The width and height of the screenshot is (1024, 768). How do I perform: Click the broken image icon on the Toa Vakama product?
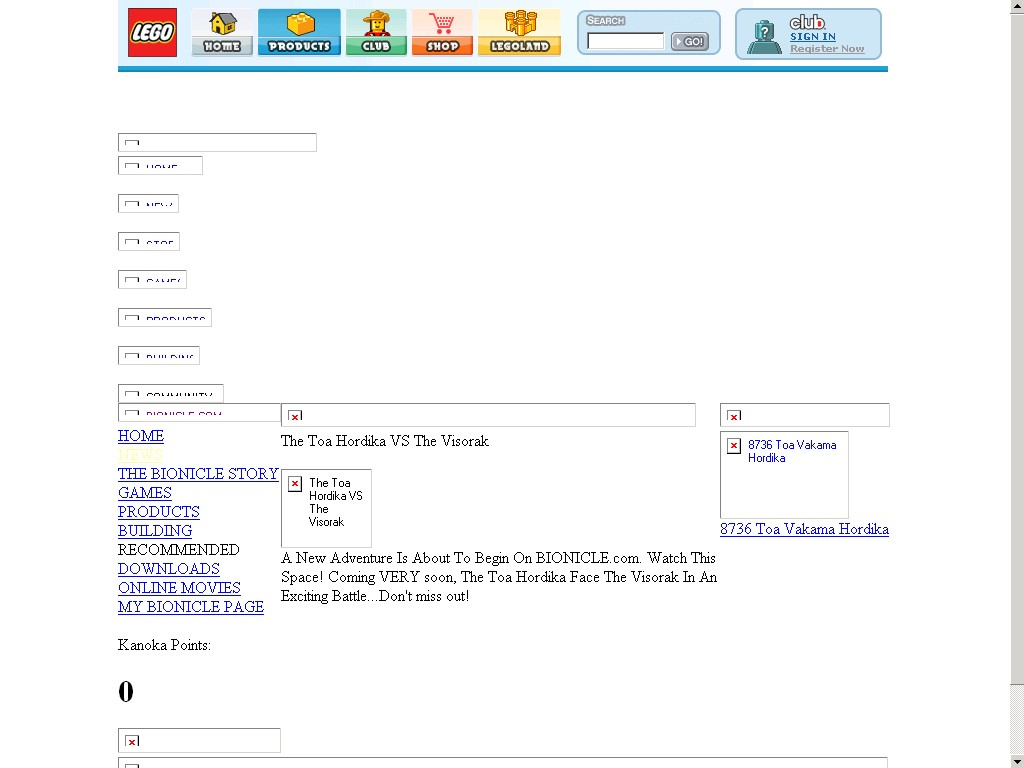pos(734,446)
